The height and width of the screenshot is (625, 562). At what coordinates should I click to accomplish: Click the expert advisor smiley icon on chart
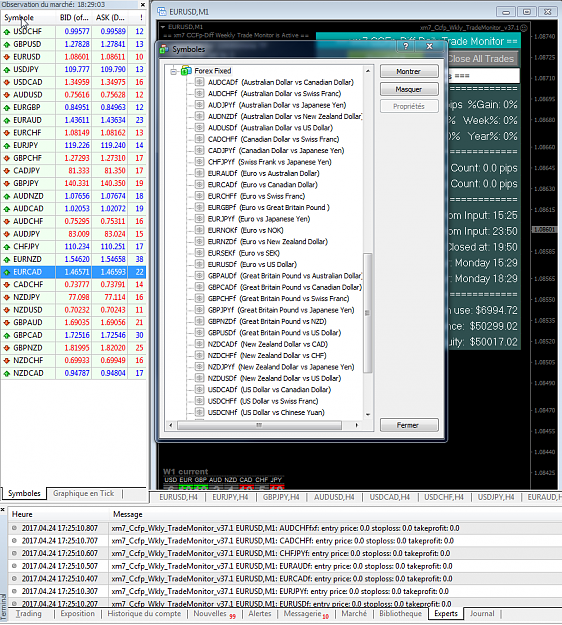524,28
